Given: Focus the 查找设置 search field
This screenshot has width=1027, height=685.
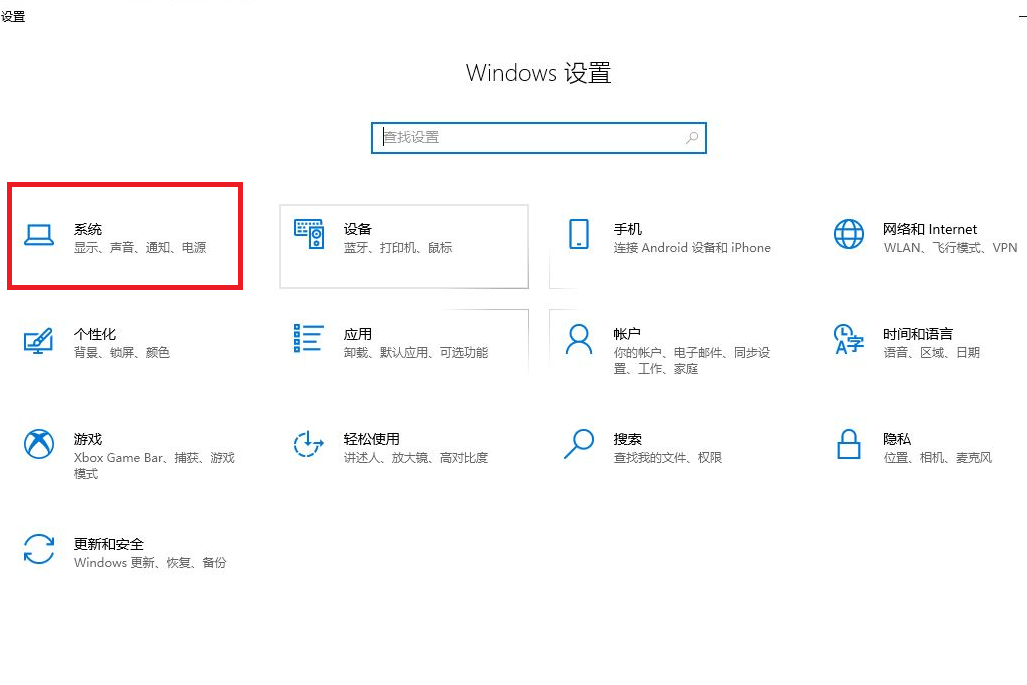Looking at the screenshot, I should pos(538,138).
